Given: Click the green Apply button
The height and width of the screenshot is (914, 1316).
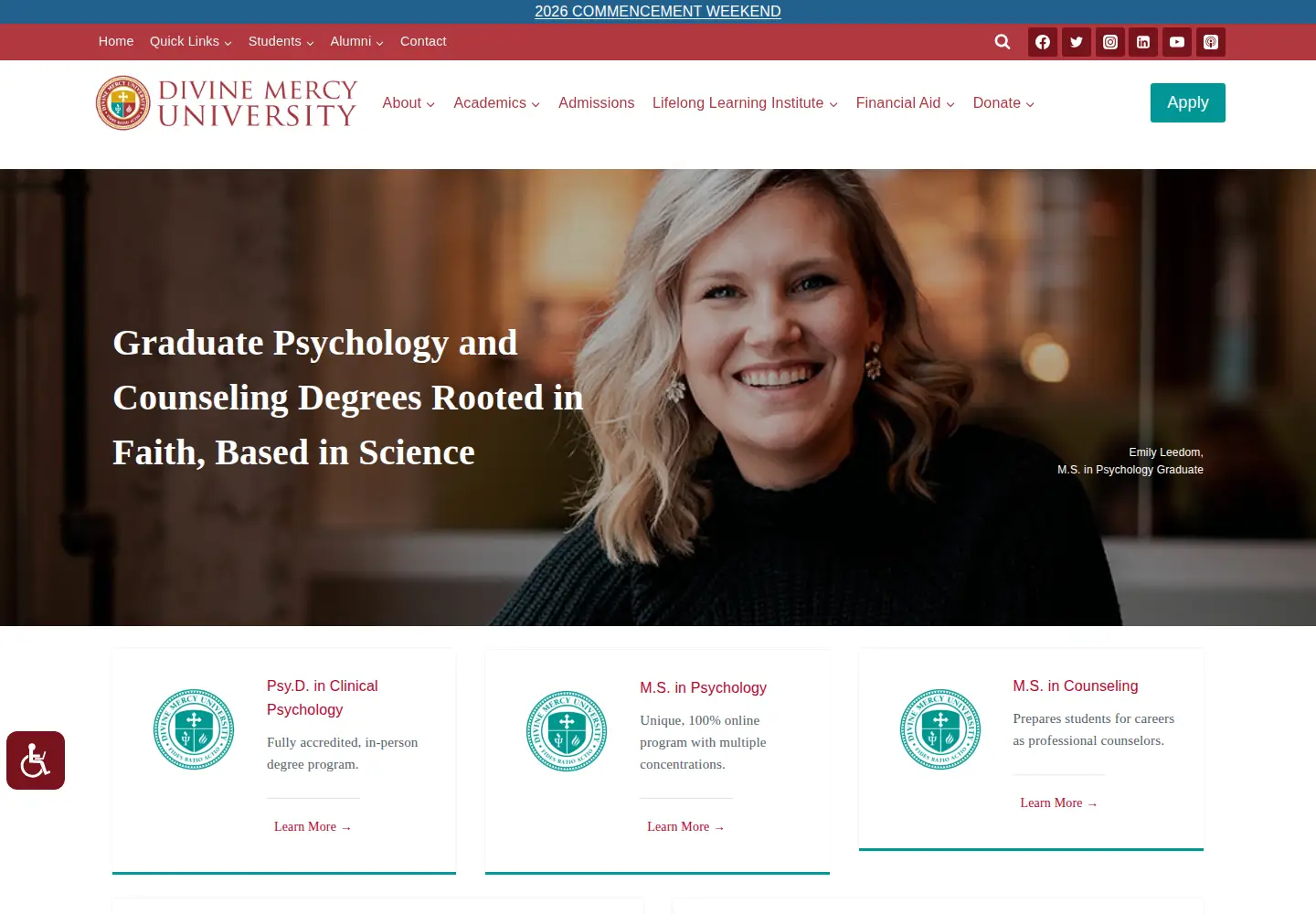Looking at the screenshot, I should click(x=1188, y=102).
